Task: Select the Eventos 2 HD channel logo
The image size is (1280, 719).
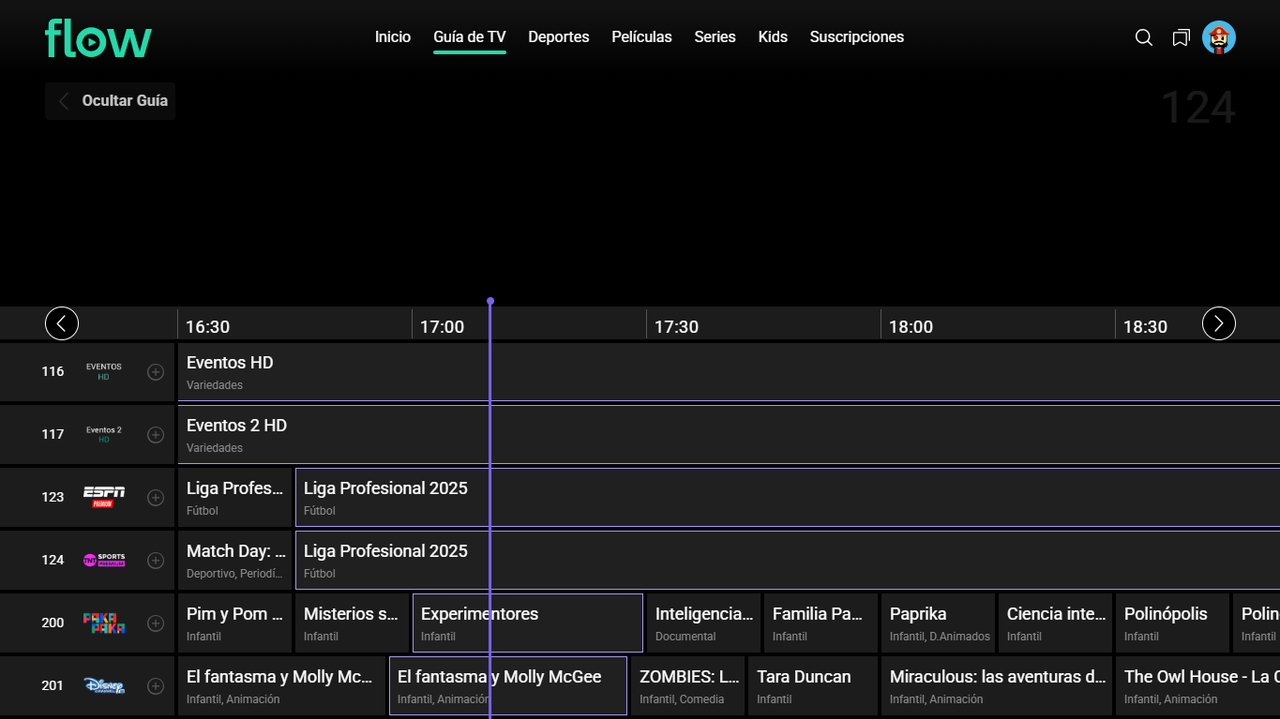Action: click(x=104, y=435)
